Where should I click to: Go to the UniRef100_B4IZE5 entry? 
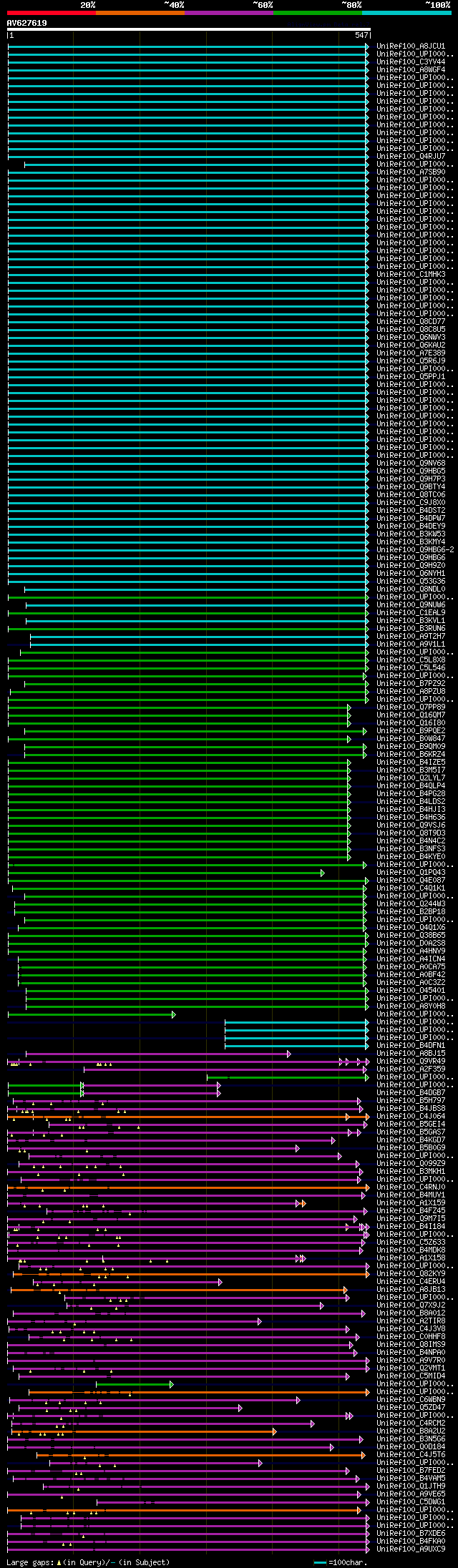click(x=411, y=762)
